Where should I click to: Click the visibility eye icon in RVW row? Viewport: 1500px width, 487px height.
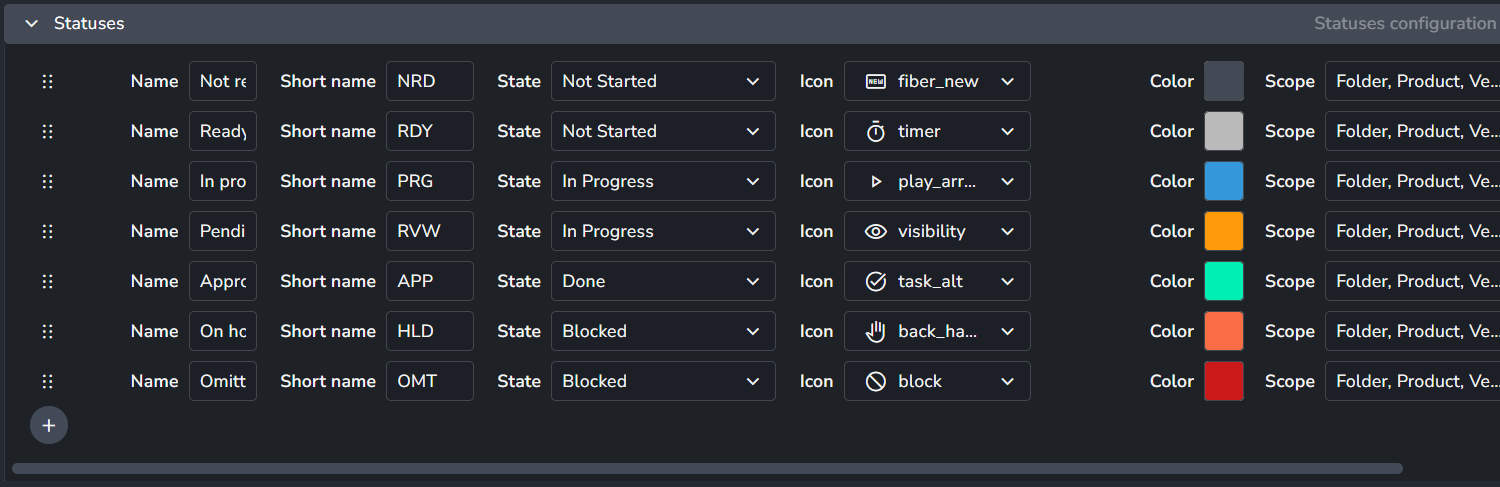pos(876,231)
